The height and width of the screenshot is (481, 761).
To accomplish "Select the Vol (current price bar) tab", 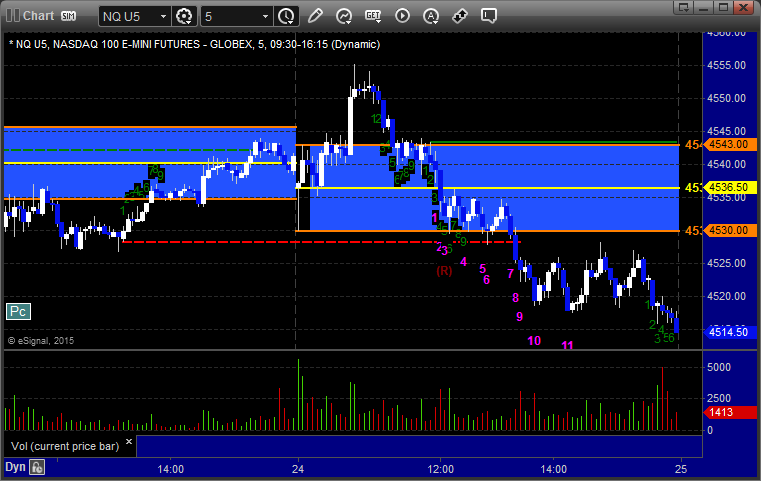I will pos(65,446).
